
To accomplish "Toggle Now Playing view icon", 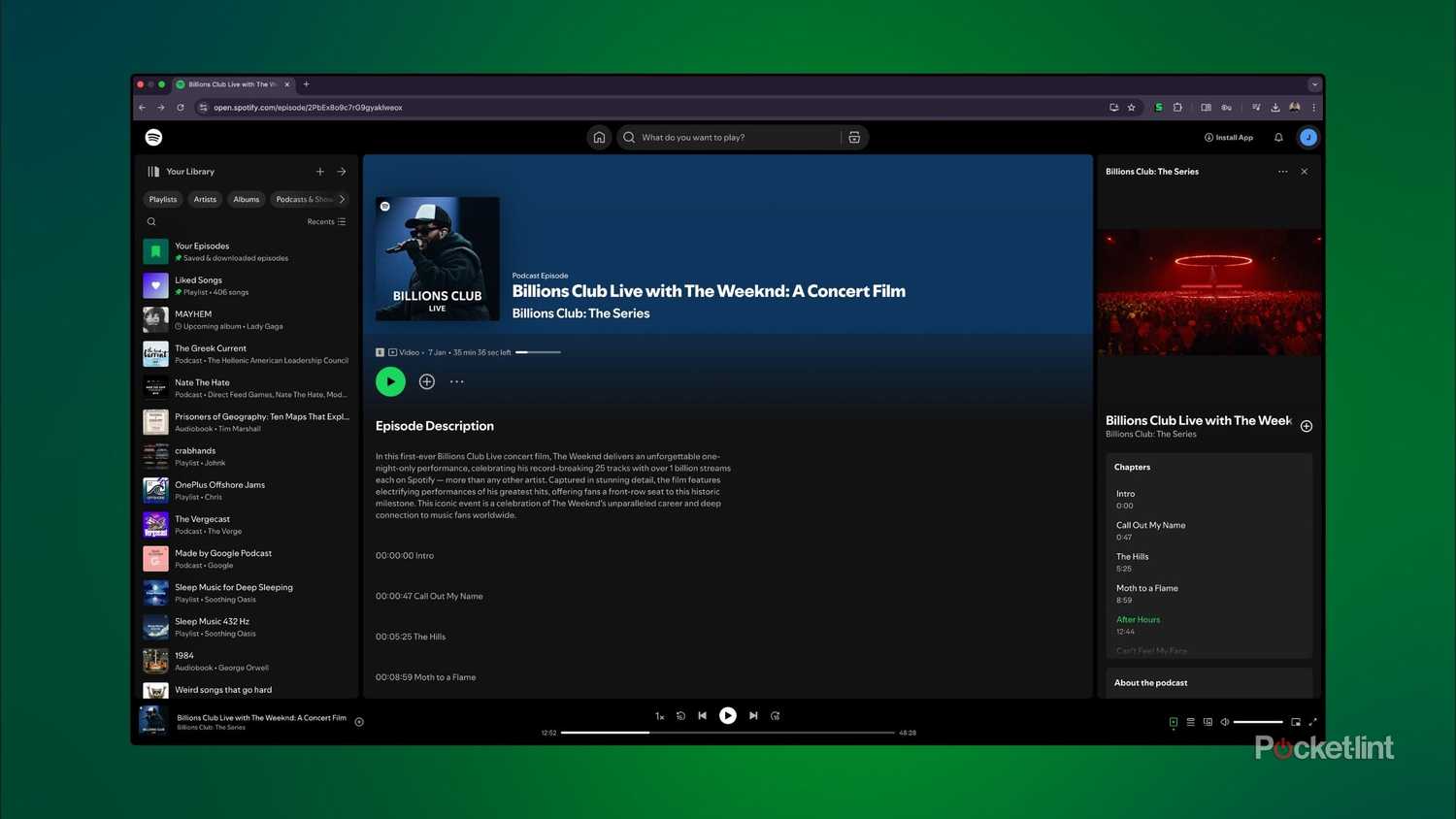I will pyautogui.click(x=1174, y=722).
